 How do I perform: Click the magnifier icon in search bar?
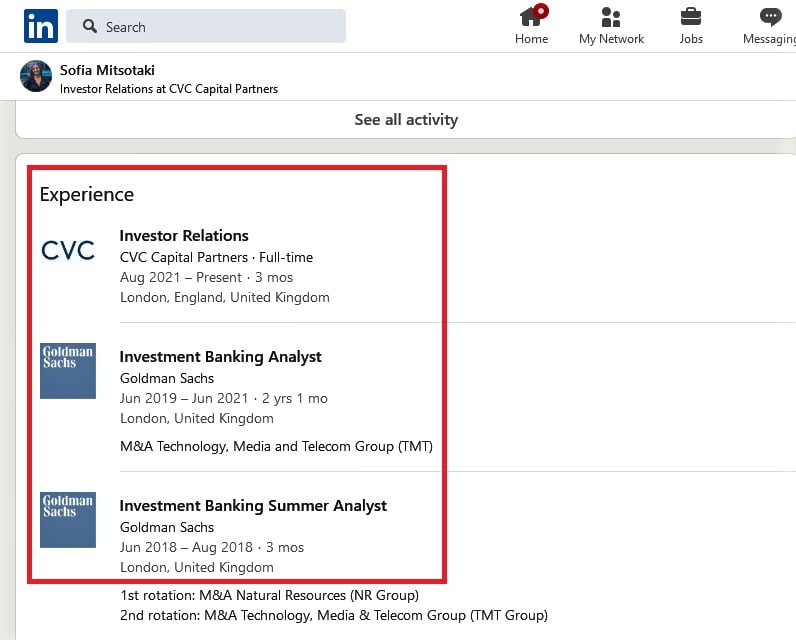pos(90,26)
